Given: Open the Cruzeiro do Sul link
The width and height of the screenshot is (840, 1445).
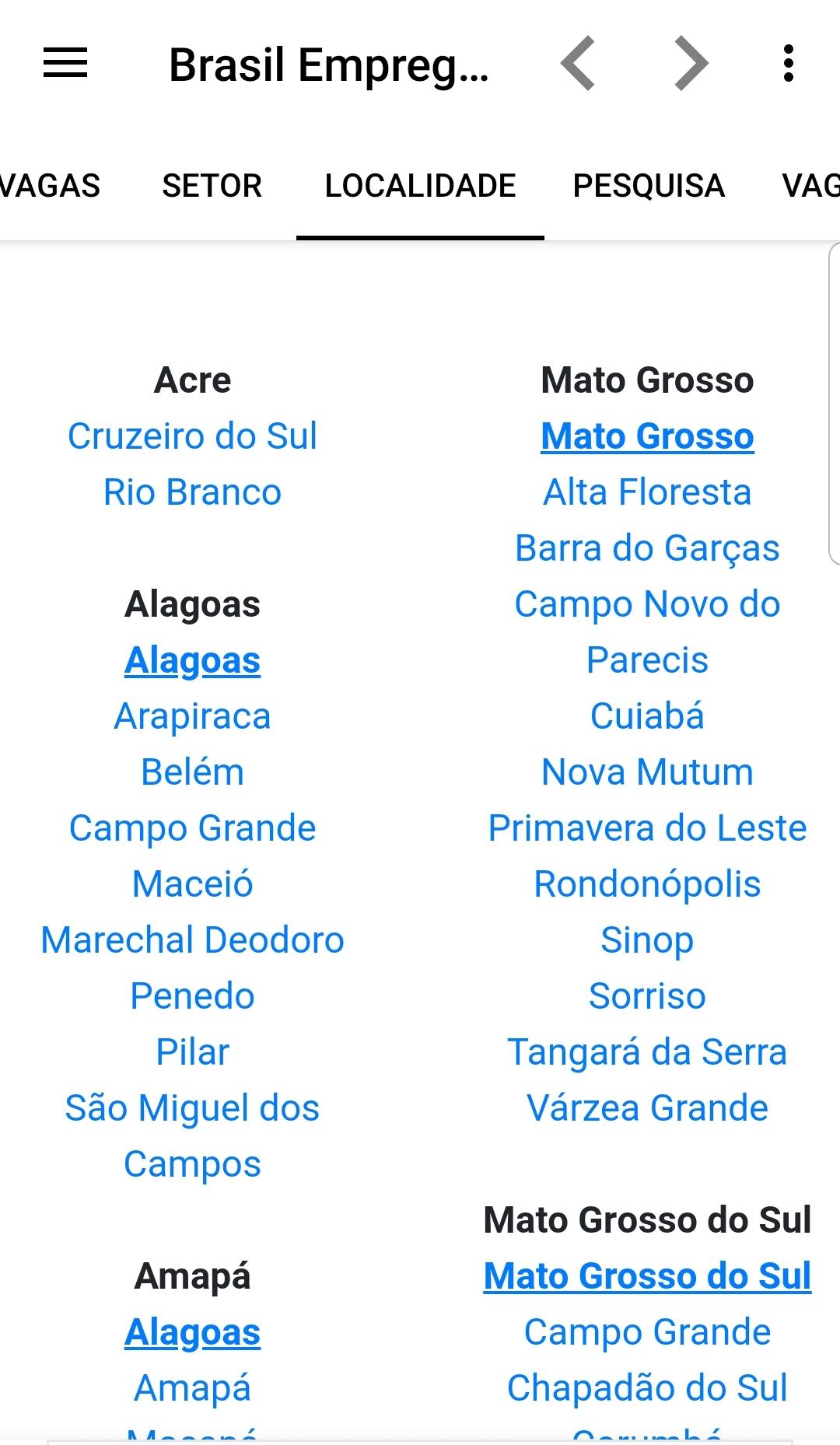Looking at the screenshot, I should (192, 436).
